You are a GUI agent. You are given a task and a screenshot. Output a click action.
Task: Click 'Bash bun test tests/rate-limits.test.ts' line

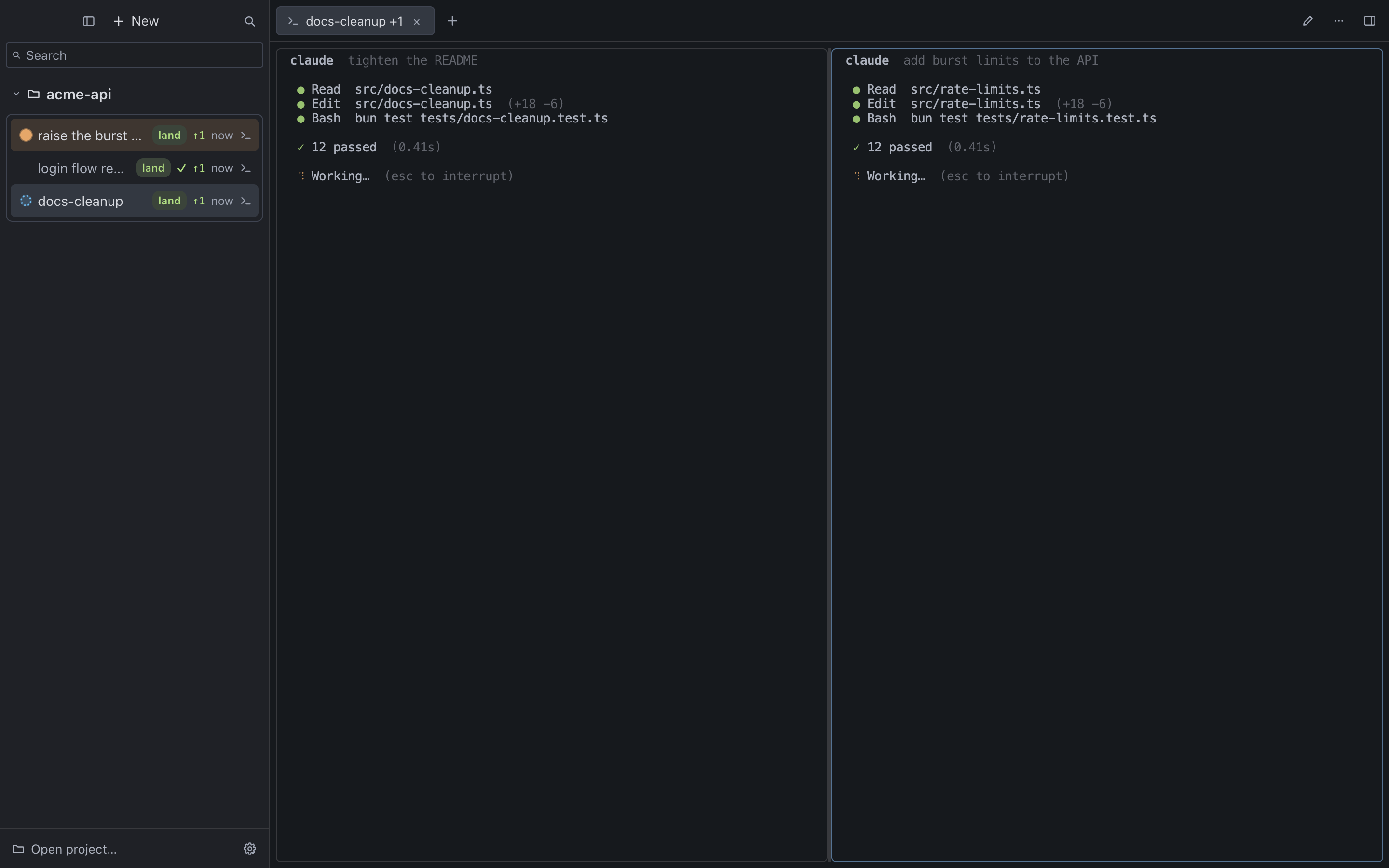(x=1004, y=118)
